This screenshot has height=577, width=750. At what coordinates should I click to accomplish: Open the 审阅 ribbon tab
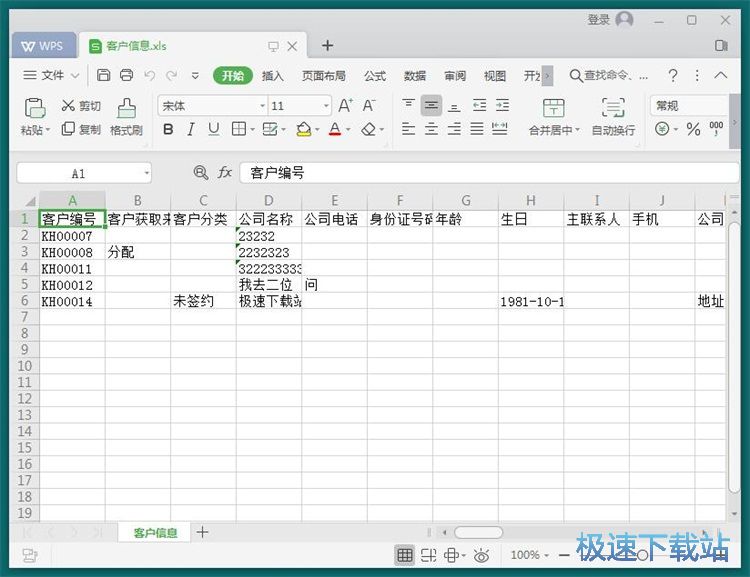pyautogui.click(x=455, y=76)
